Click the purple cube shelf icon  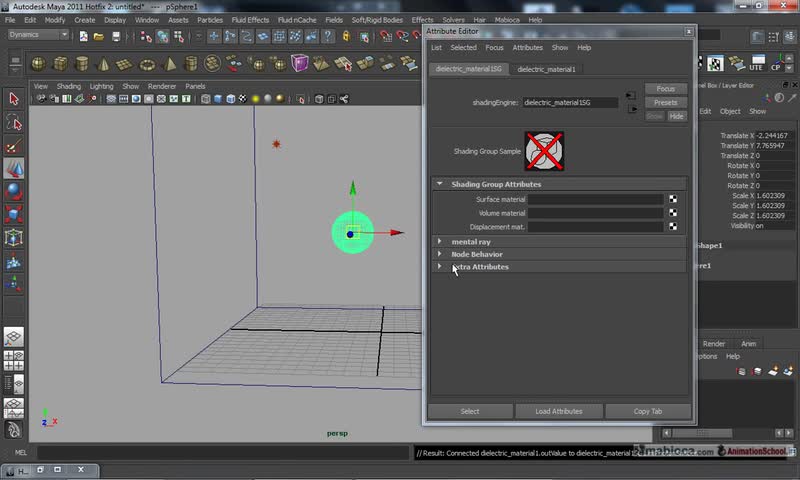pyautogui.click(x=299, y=63)
